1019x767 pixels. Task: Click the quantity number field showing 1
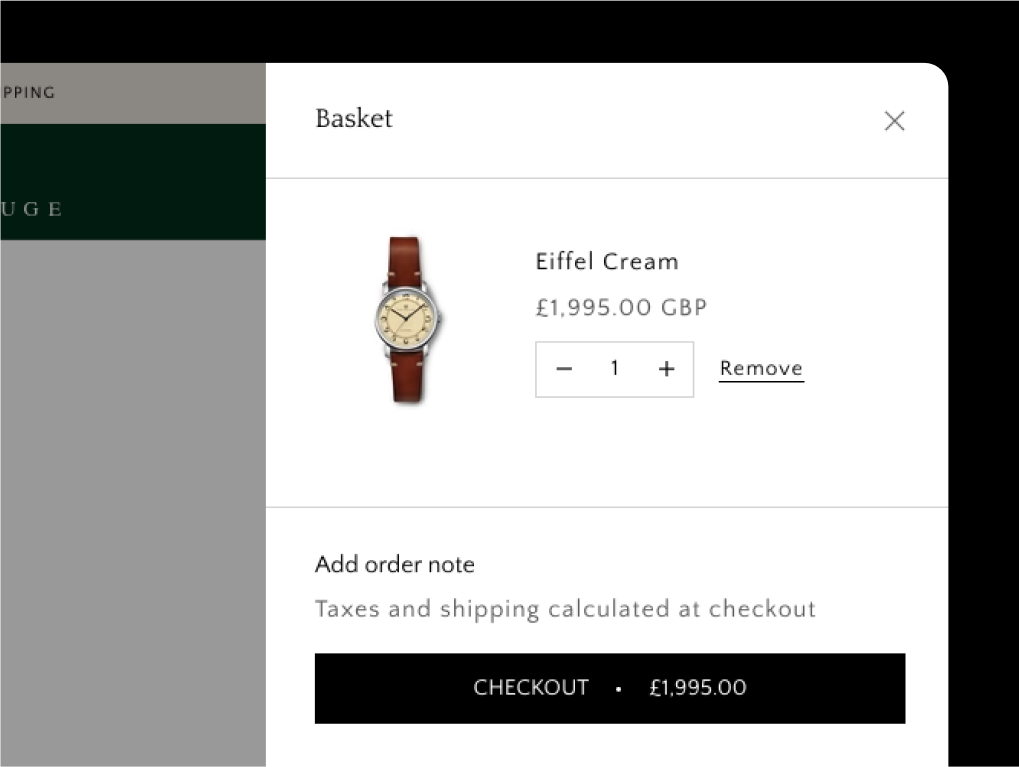(x=614, y=369)
